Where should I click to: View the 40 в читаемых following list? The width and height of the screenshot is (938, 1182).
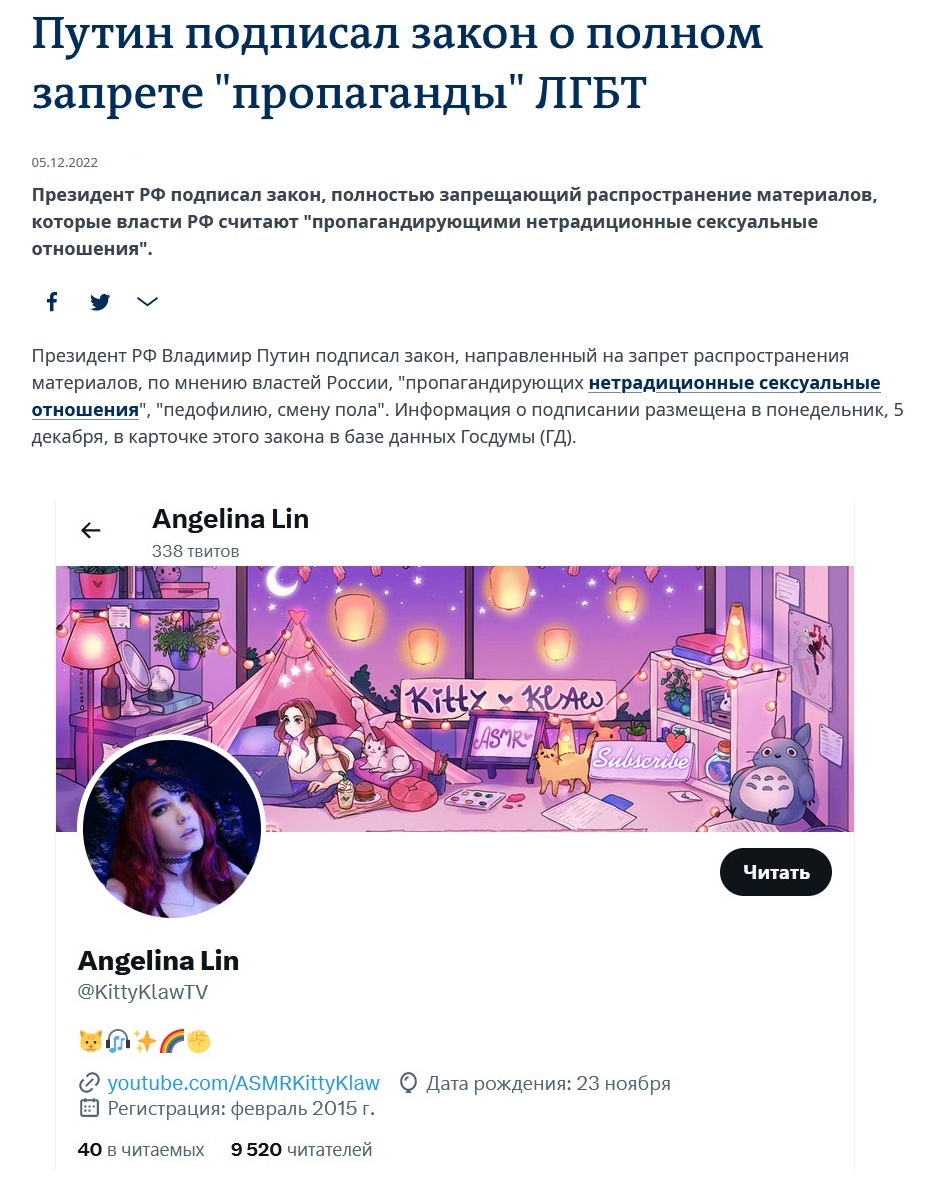(141, 1150)
